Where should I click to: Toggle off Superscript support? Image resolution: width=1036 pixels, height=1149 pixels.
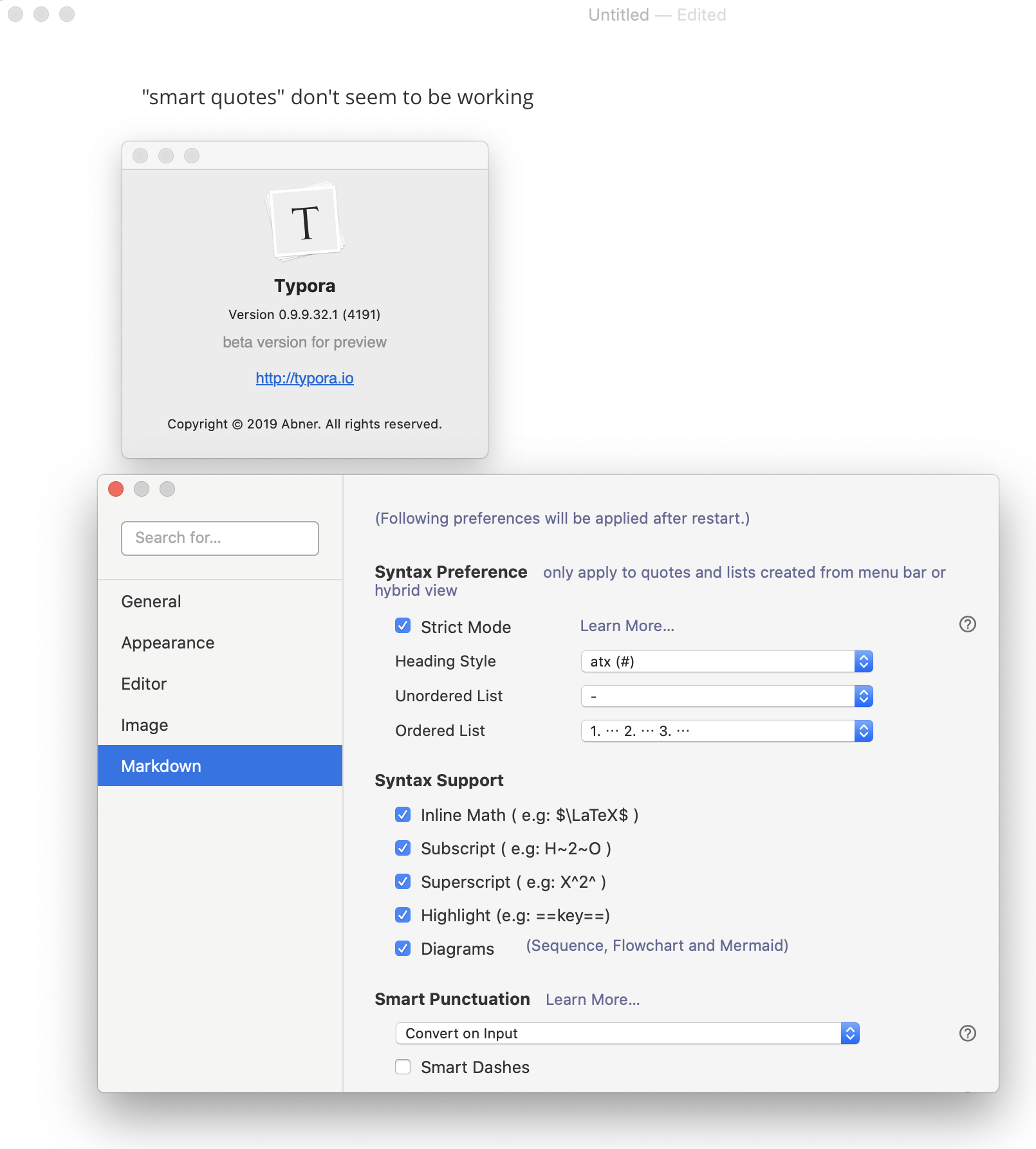[402, 881]
